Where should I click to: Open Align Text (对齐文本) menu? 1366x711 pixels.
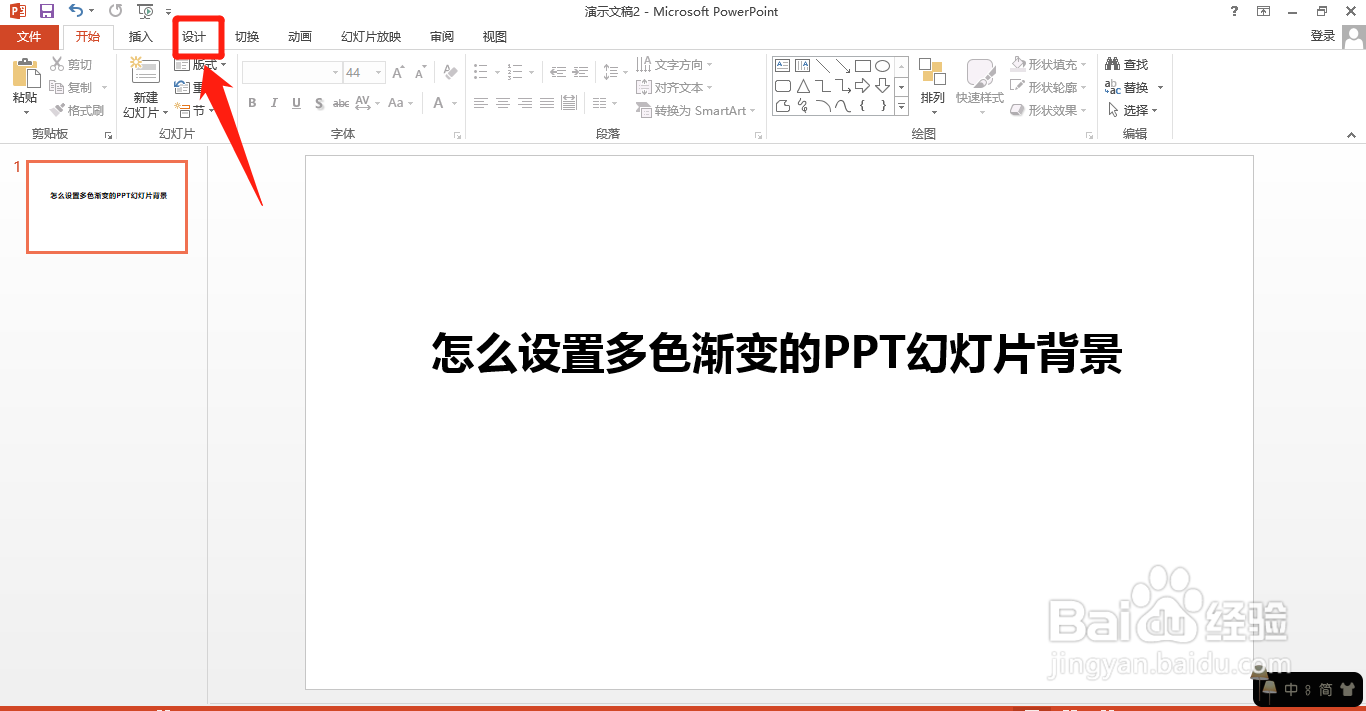[674, 87]
